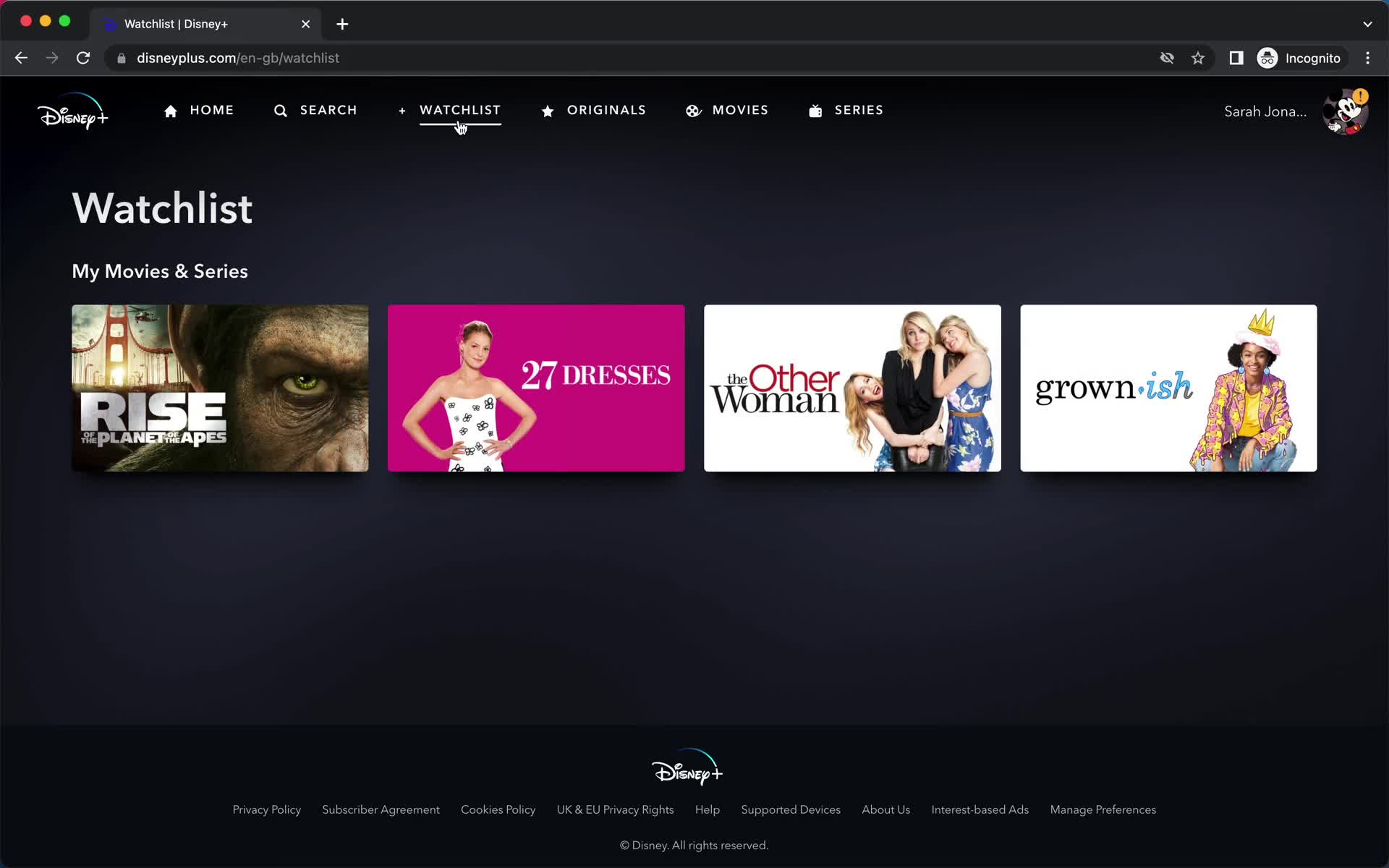Click the Manage Preferences footer option
This screenshot has width=1389, height=868.
[x=1102, y=809]
